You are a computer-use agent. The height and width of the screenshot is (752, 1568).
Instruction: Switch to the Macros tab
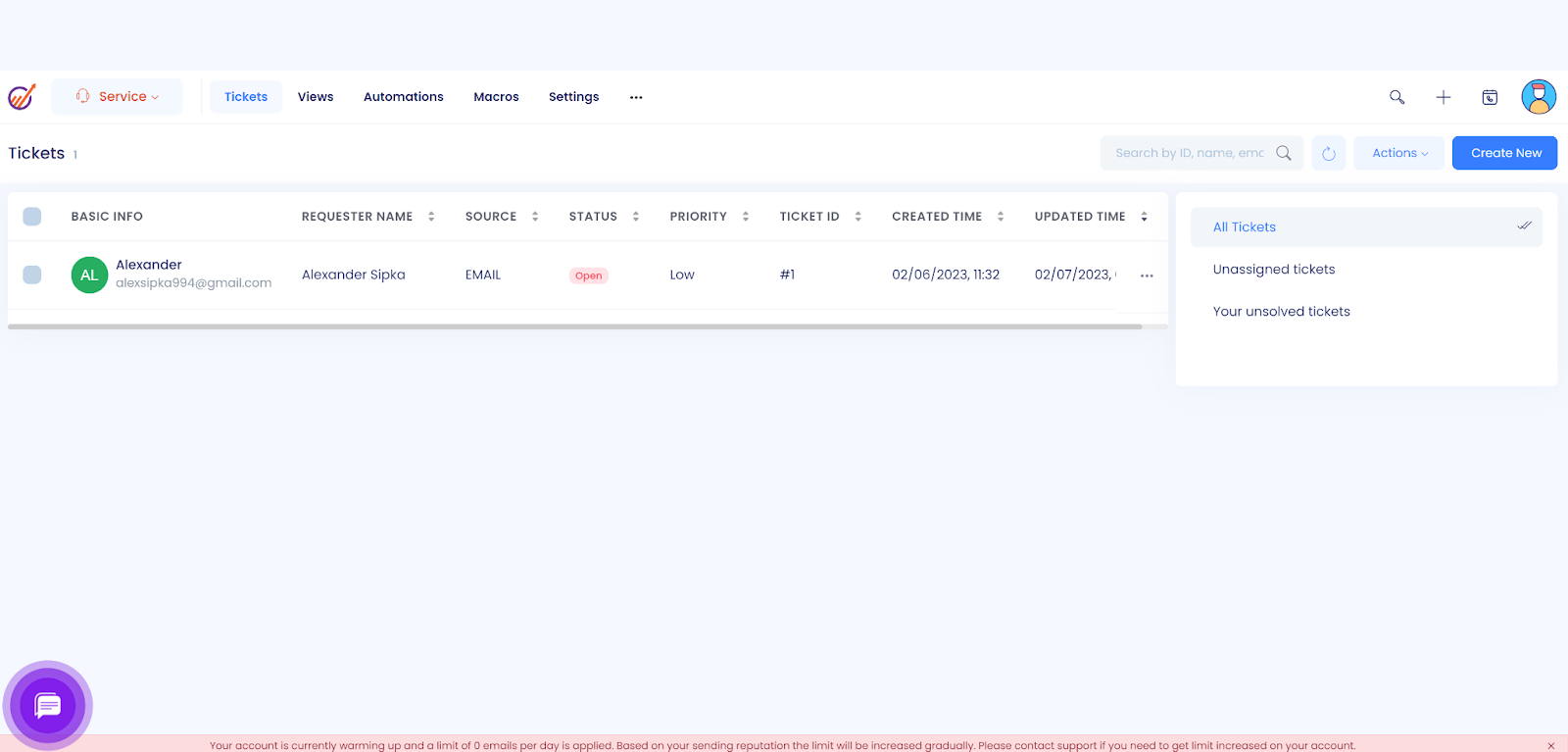coord(496,97)
